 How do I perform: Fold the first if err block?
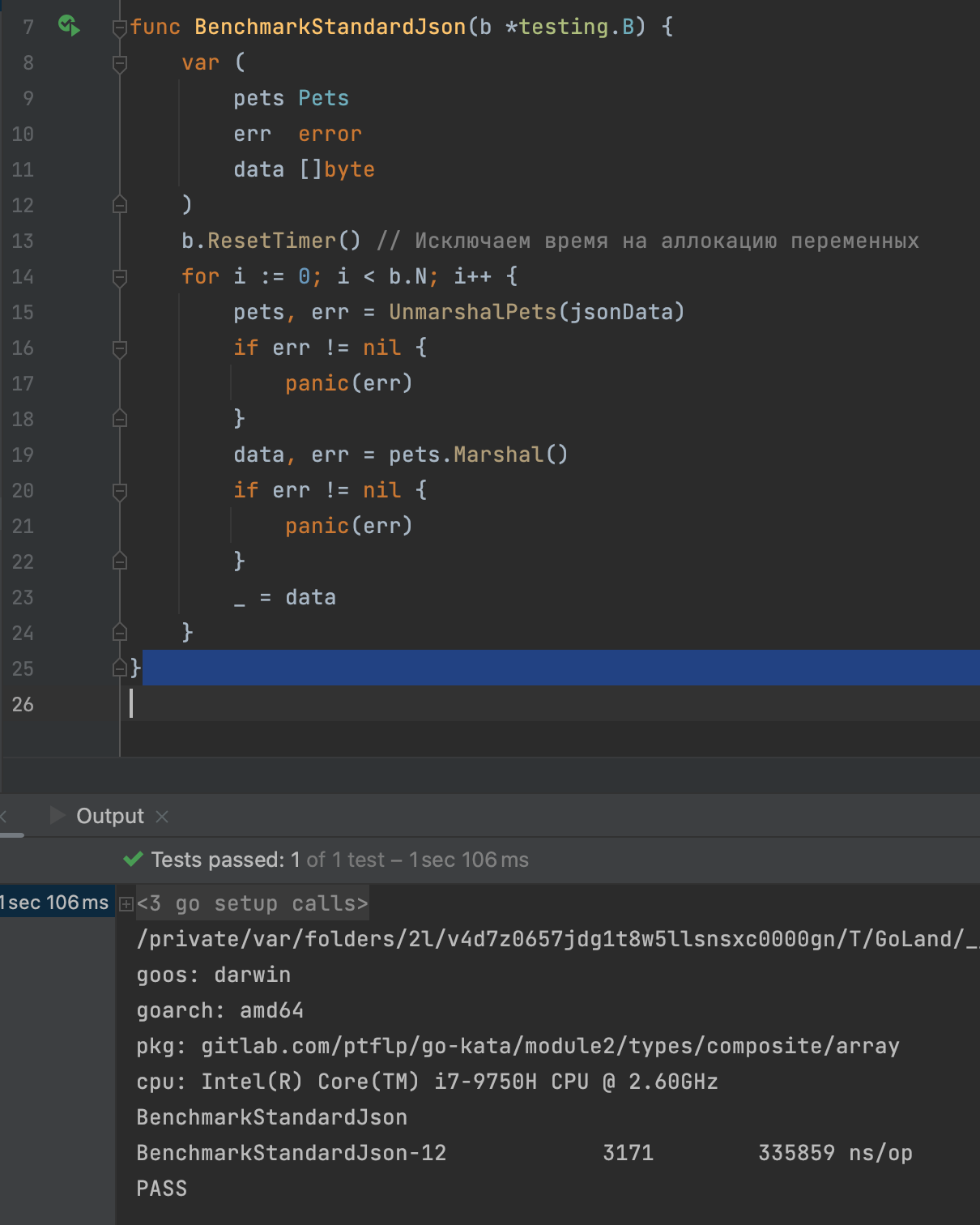120,348
